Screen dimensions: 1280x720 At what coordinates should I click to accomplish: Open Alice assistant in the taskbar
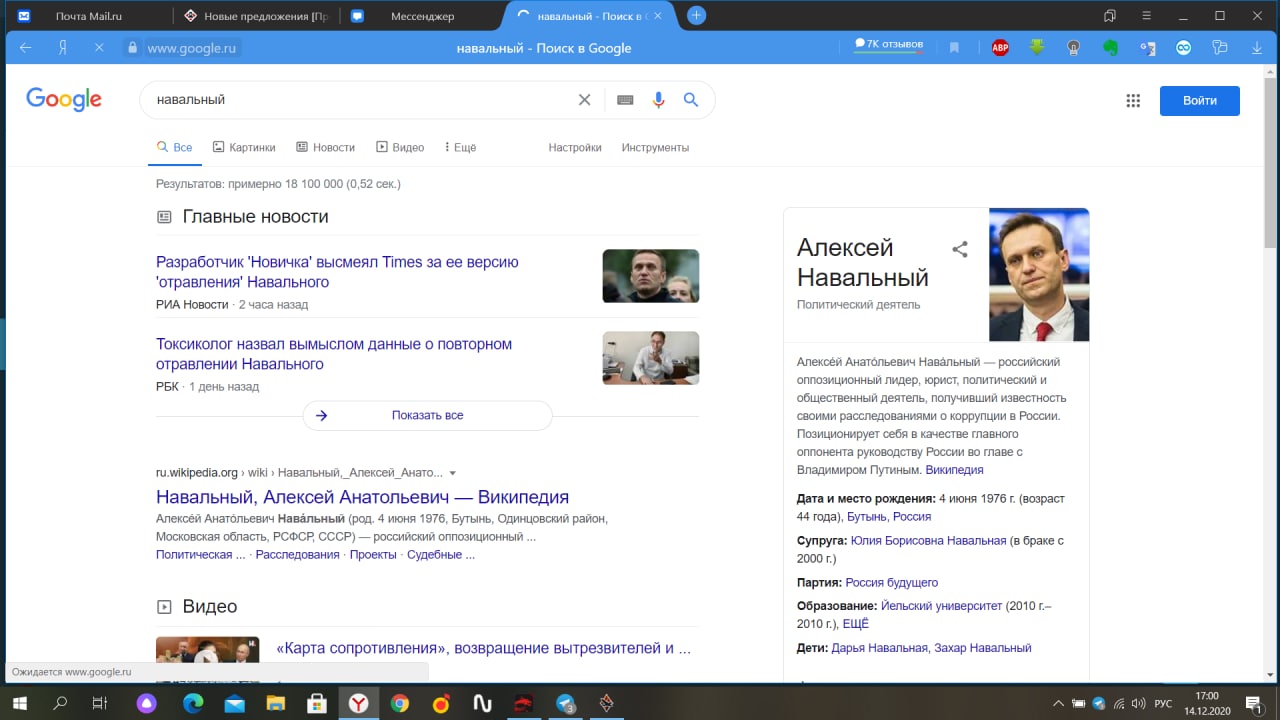click(x=147, y=703)
